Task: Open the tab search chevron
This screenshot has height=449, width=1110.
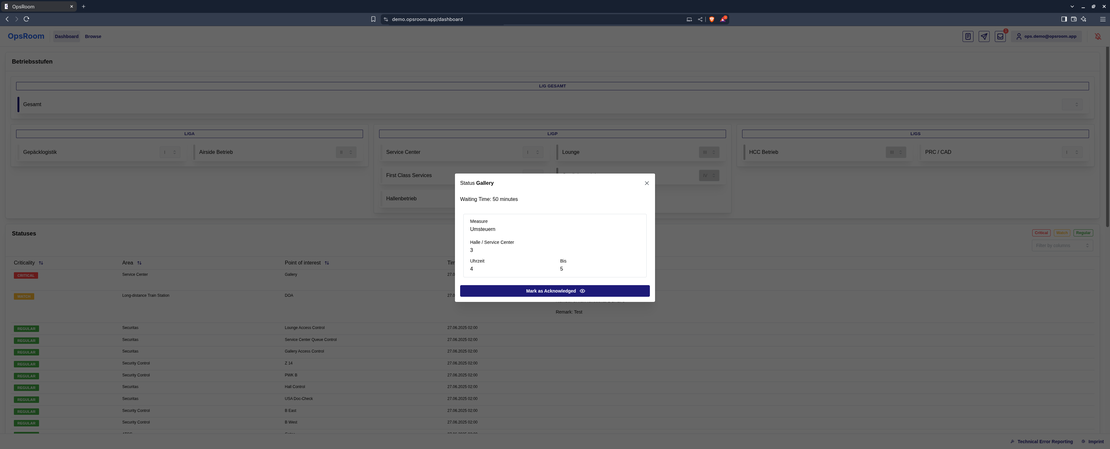Action: click(1072, 6)
